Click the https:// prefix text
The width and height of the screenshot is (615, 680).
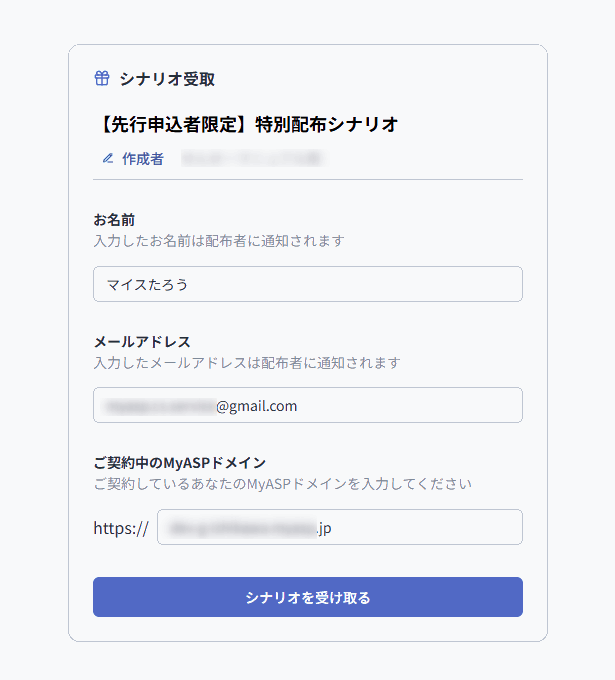[x=121, y=528]
